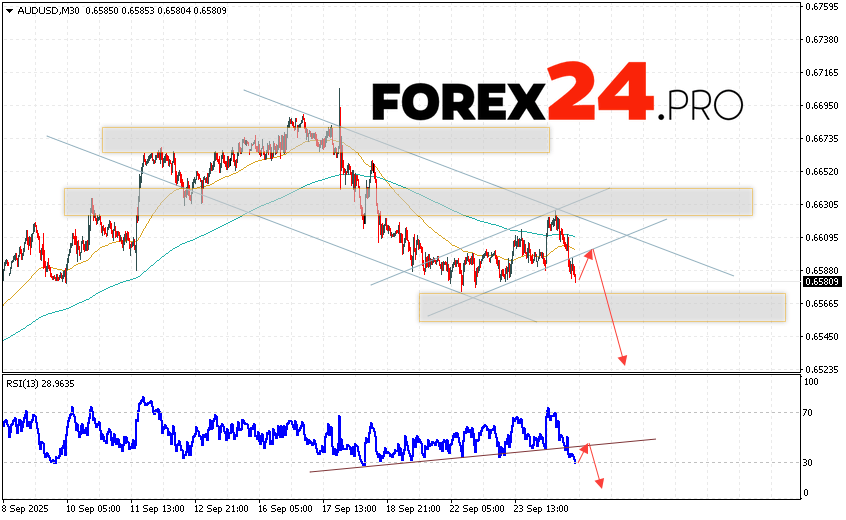Click the 8 Sep 2025 date label
846x520 pixels.
click(25, 507)
